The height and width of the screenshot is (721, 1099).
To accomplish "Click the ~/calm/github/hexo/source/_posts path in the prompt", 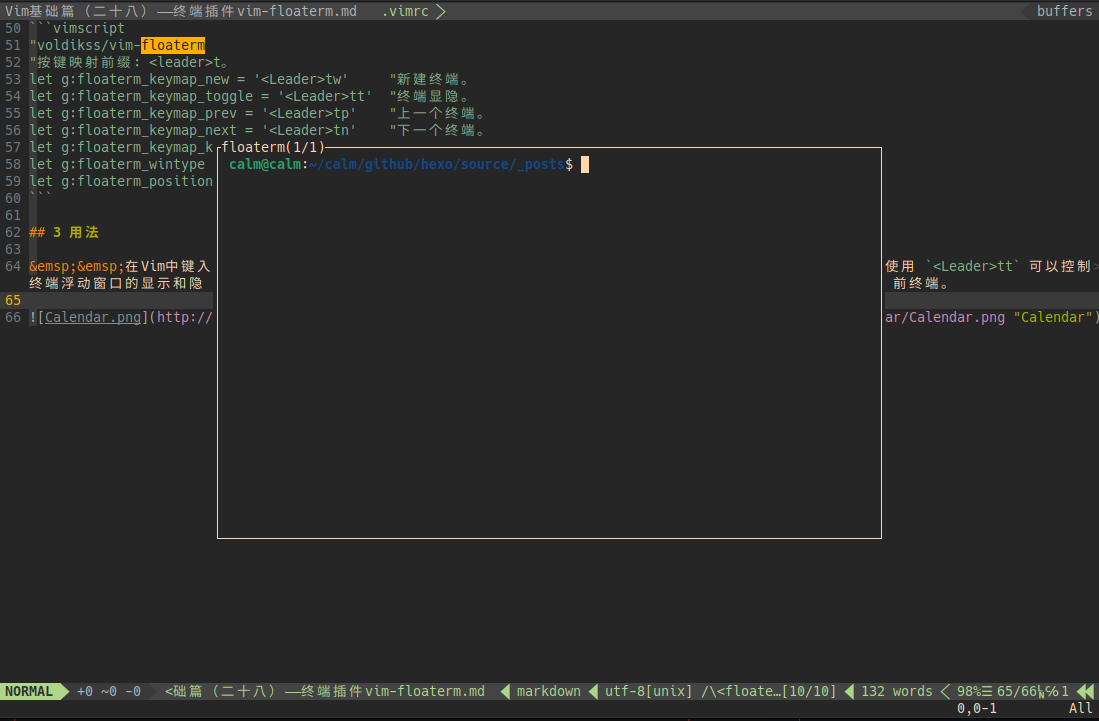I will click(x=437, y=165).
